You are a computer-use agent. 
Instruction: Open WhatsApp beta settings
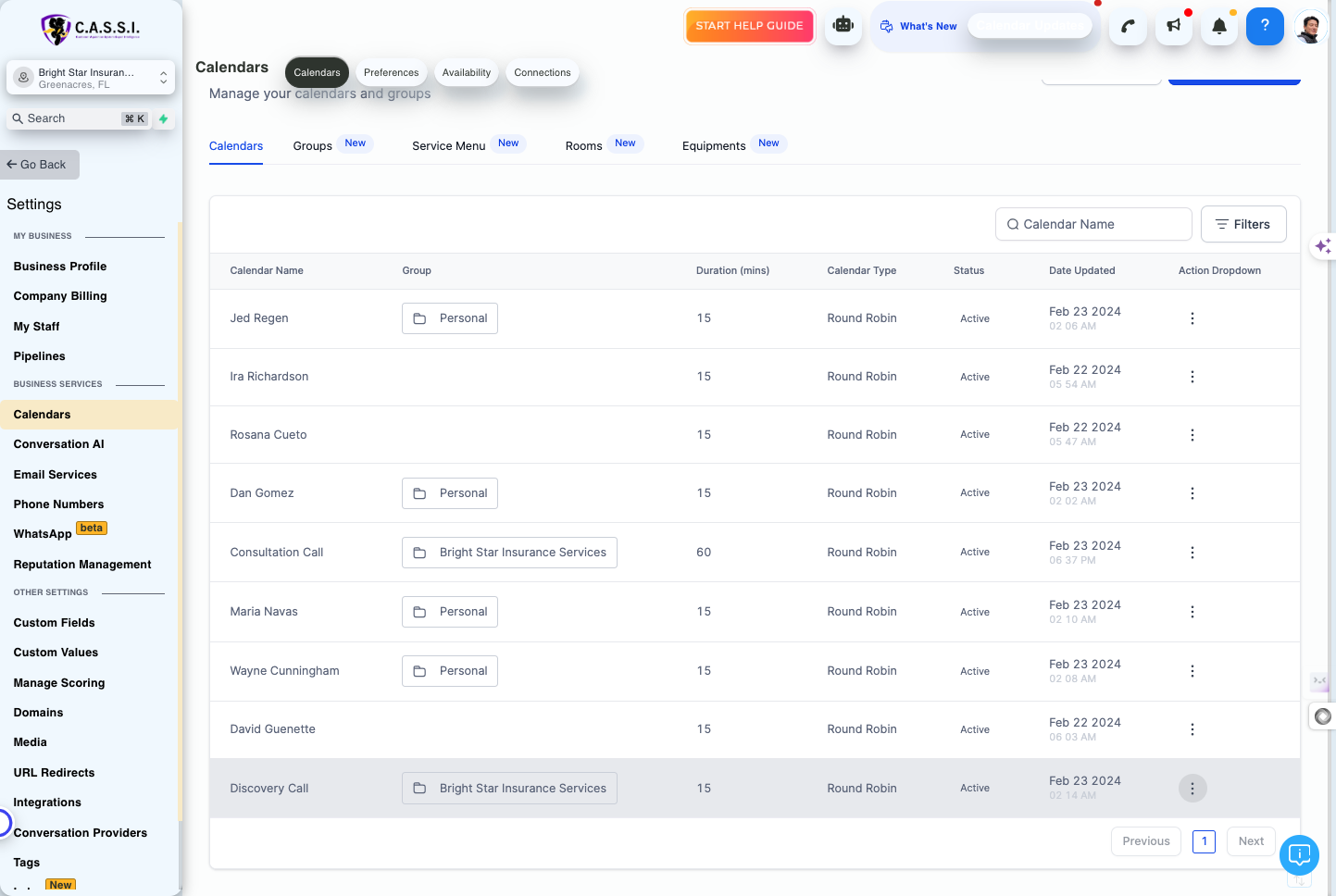(x=60, y=532)
